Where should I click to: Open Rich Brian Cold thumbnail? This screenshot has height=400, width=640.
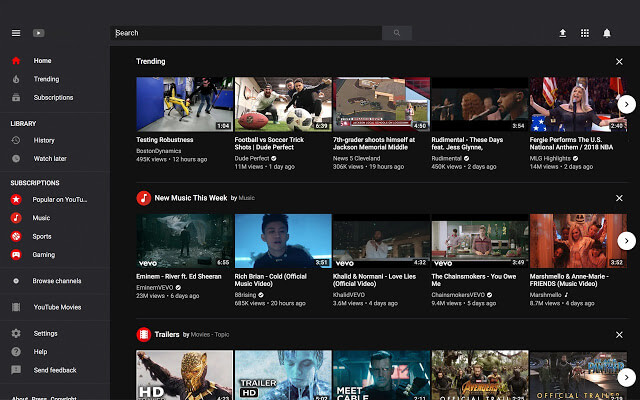click(x=283, y=241)
